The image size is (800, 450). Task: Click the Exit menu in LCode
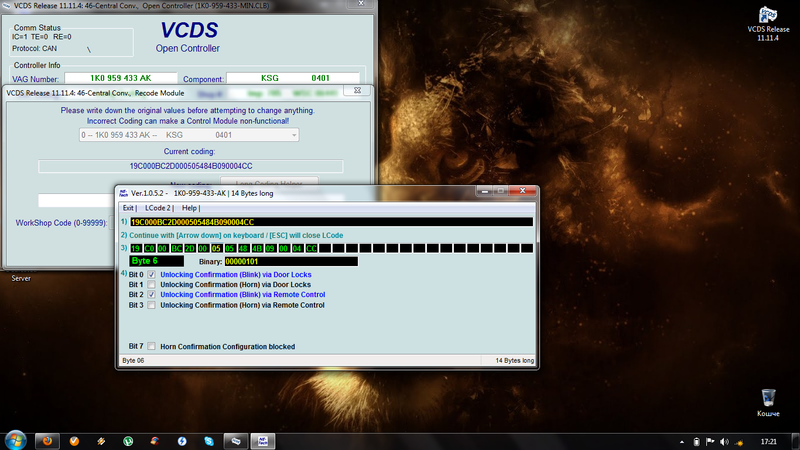pos(129,208)
